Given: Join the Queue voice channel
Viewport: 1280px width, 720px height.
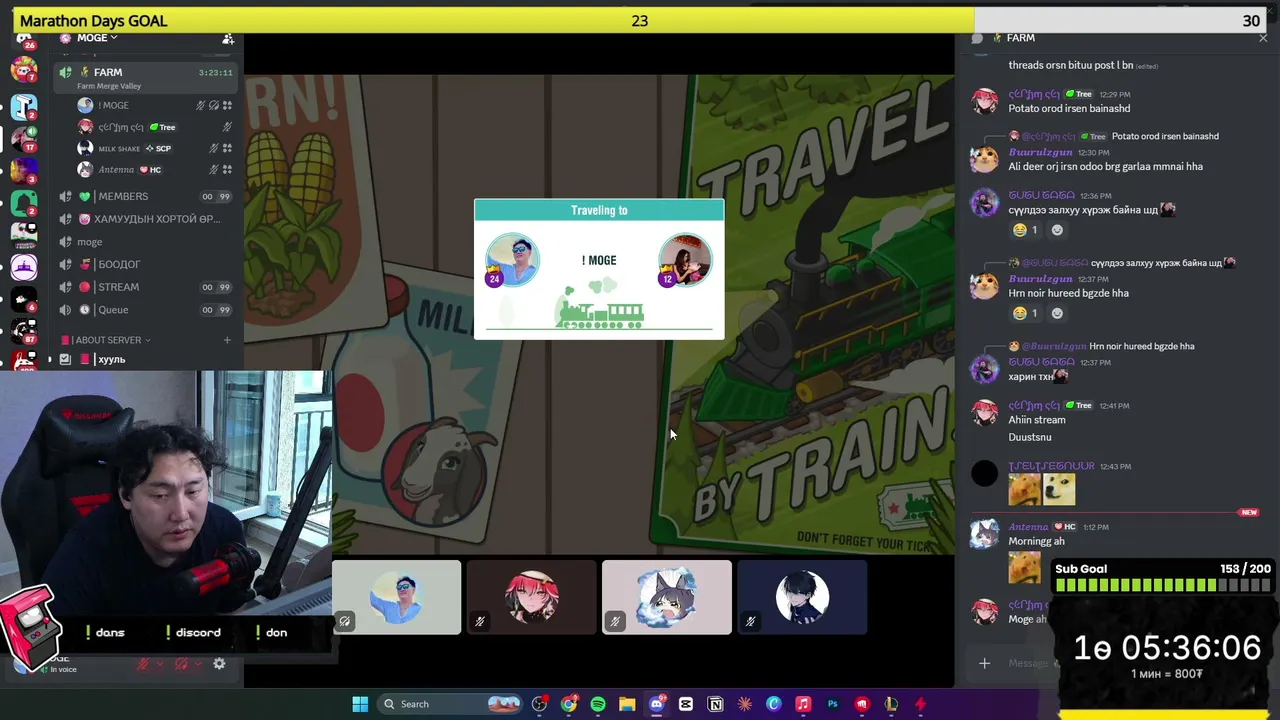Looking at the screenshot, I should coord(147,310).
